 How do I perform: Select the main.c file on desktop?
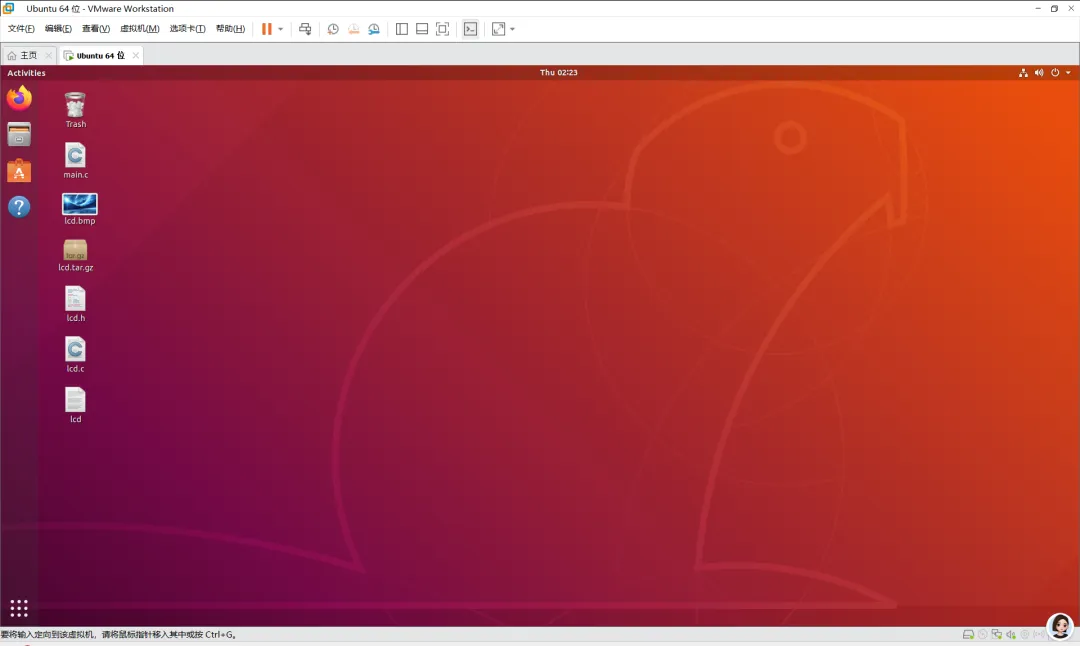coord(75,160)
